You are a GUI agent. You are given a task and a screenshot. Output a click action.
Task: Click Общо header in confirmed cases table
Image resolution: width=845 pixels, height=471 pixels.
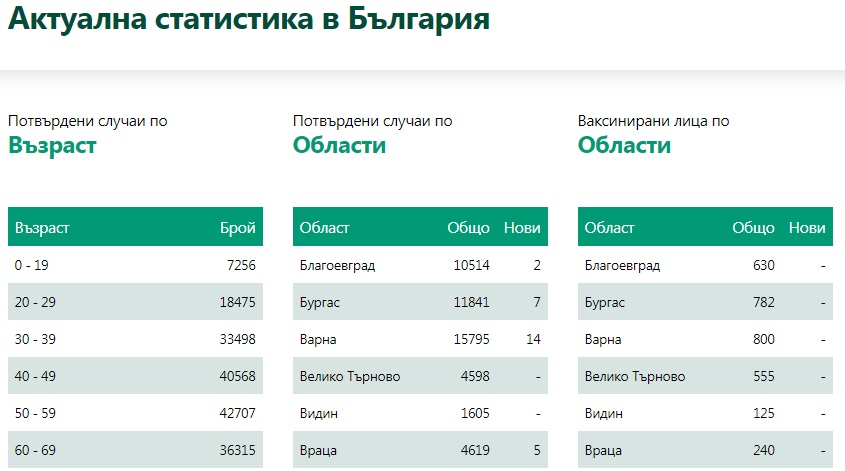pos(468,227)
